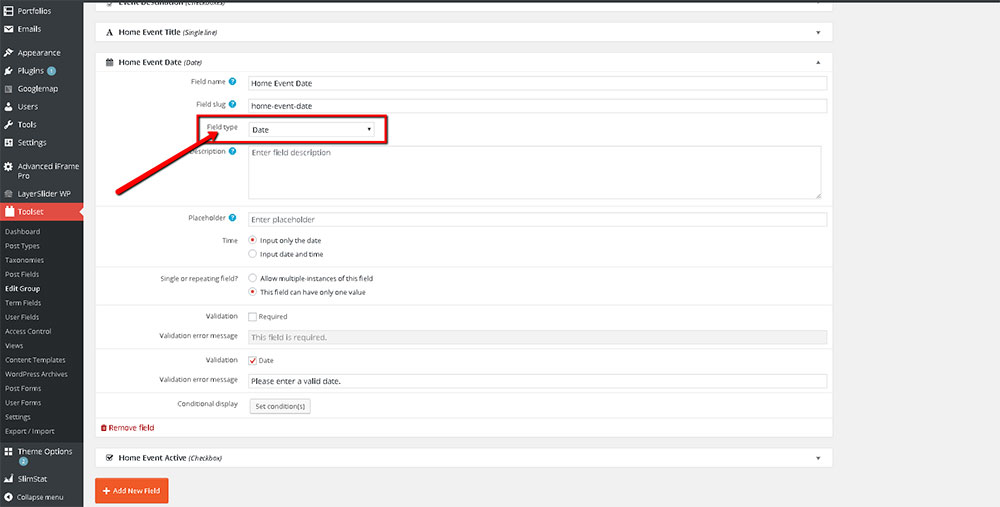1000x507 pixels.
Task: Open Content Templates menu item
Action: [35, 360]
